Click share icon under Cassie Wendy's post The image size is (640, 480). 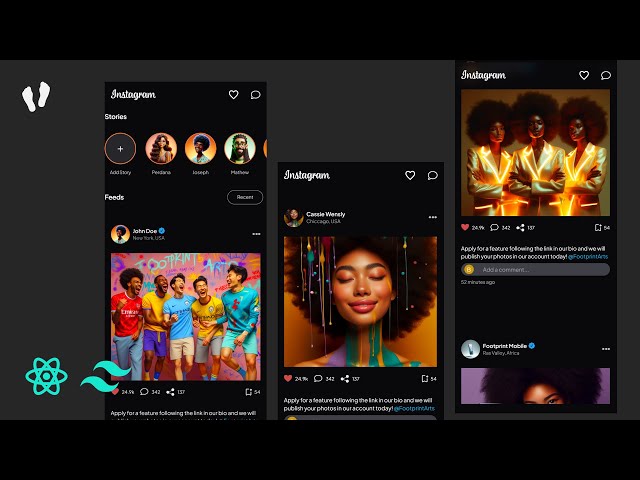coord(345,379)
